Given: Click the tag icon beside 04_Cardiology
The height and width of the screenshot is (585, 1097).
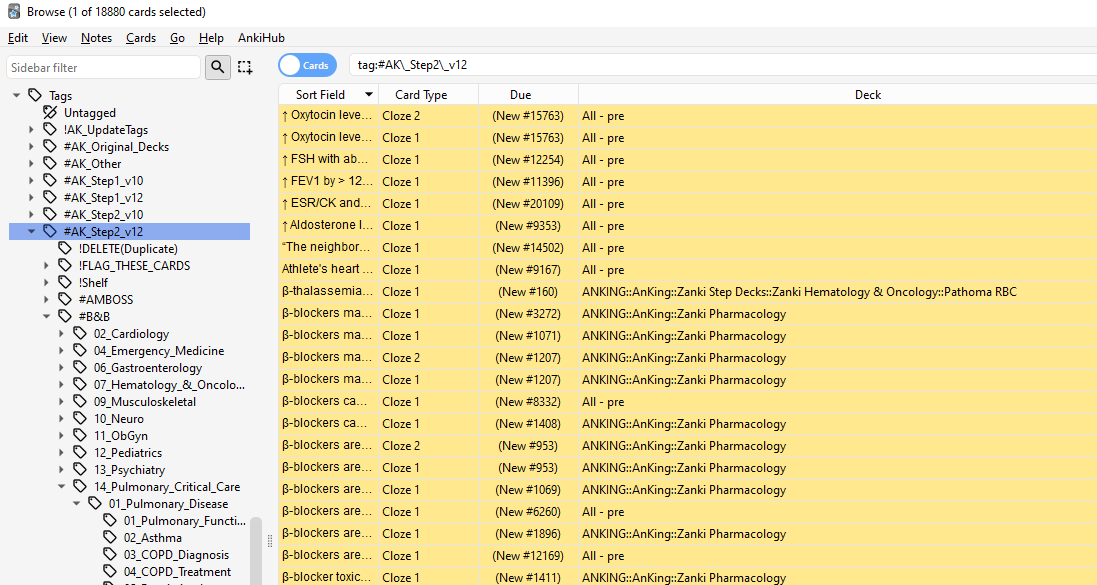Looking at the screenshot, I should pos(80,334).
